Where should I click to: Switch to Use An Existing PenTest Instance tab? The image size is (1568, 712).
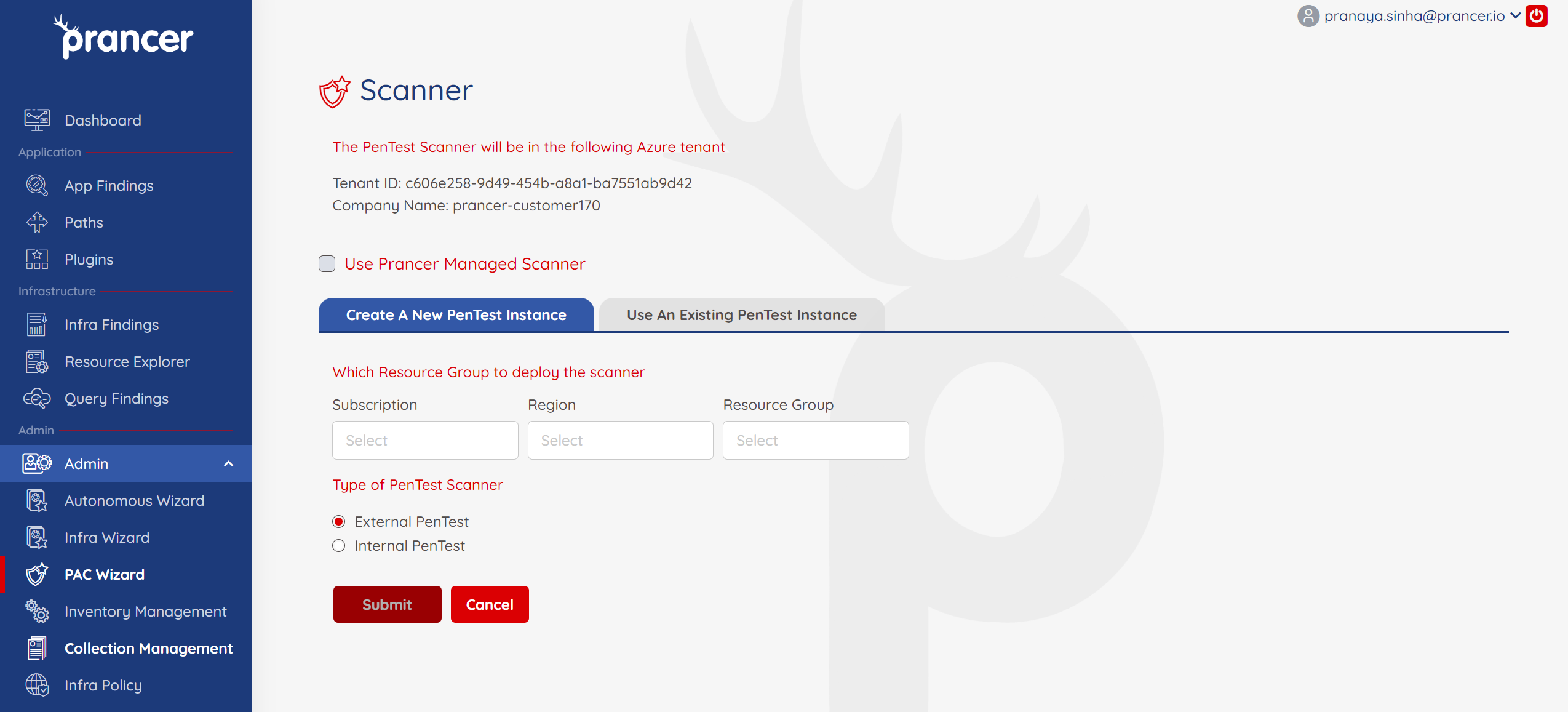pos(742,315)
